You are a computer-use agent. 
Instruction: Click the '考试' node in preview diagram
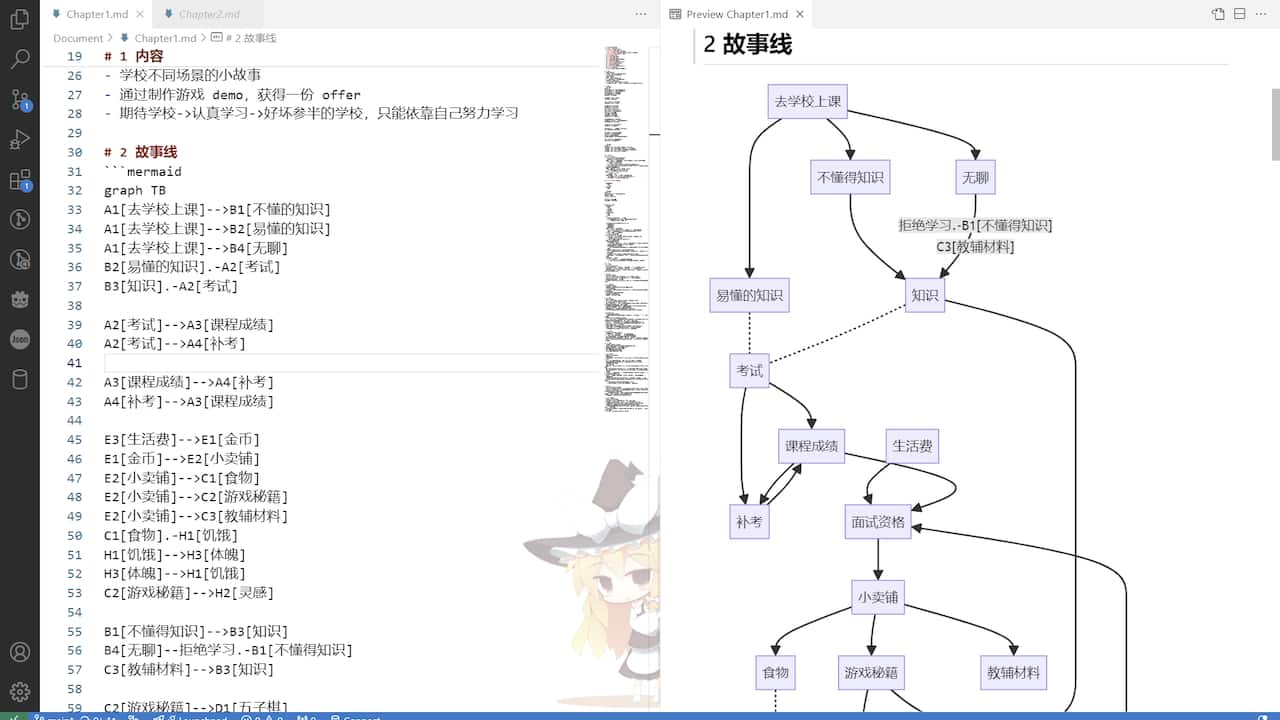point(750,371)
